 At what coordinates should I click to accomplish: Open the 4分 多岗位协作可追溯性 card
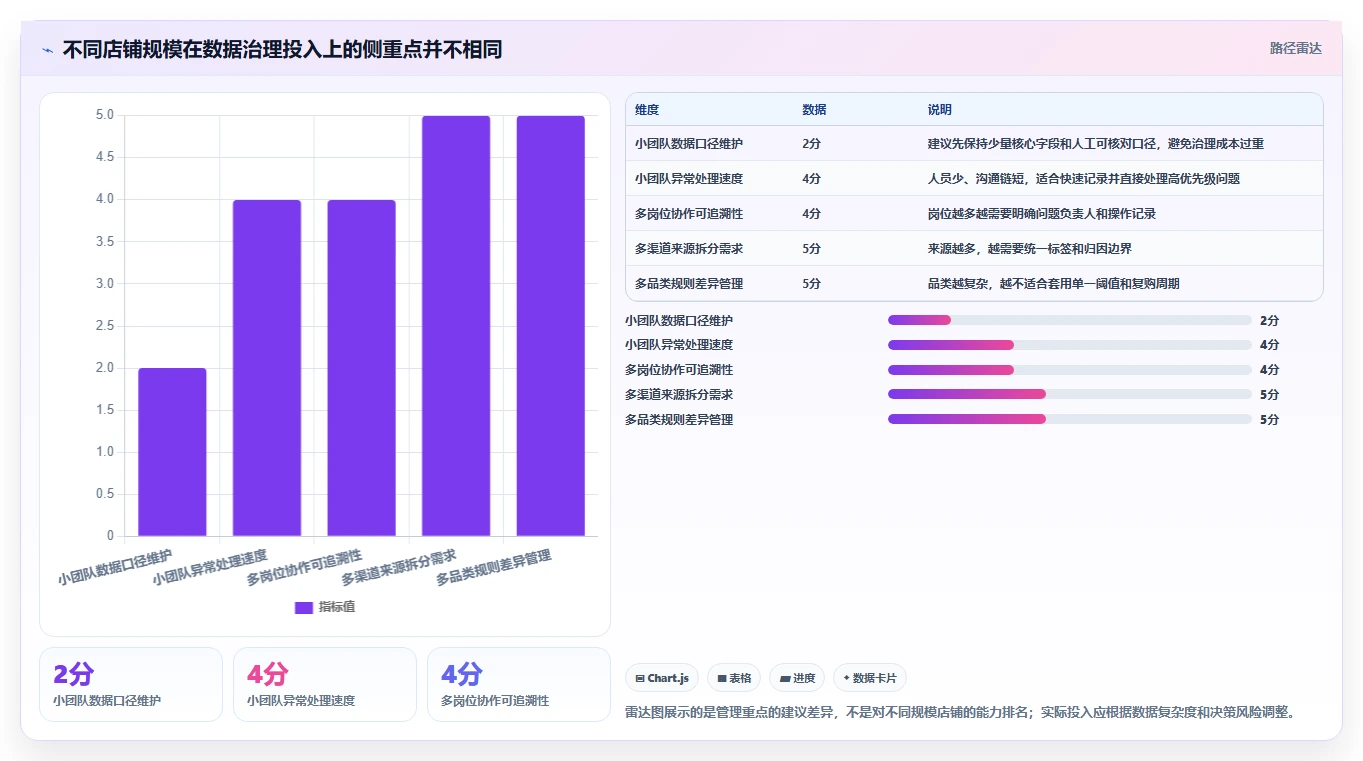pyautogui.click(x=519, y=684)
